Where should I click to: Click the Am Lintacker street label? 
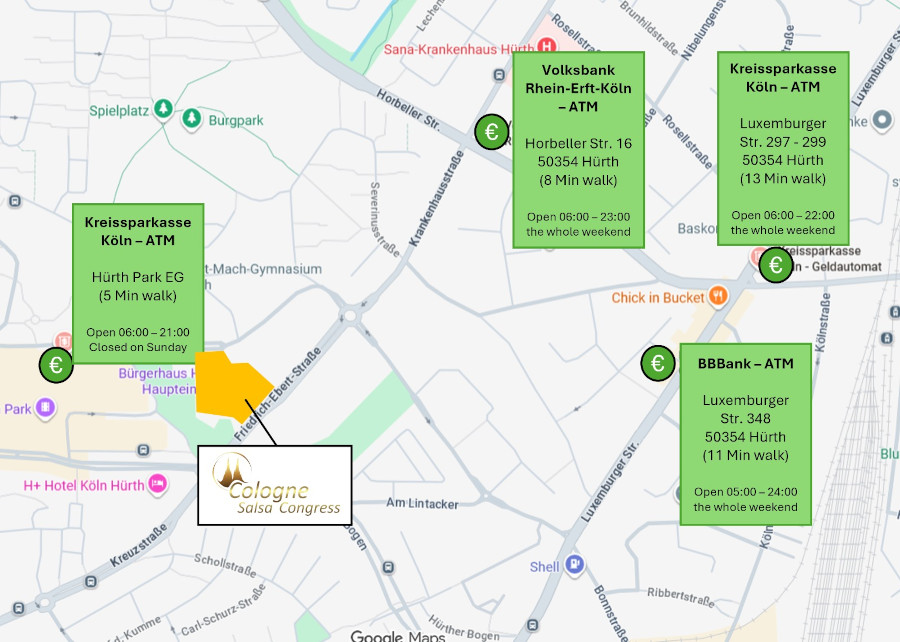422,504
